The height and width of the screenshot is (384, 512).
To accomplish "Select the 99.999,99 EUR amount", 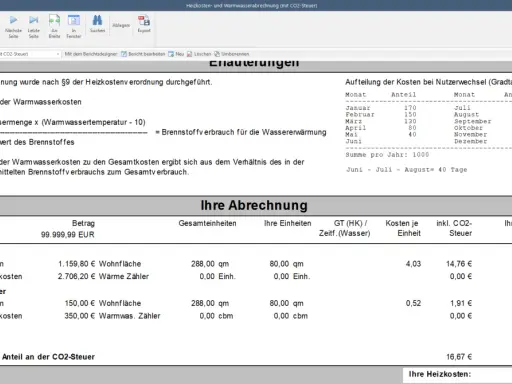I will point(68,235).
